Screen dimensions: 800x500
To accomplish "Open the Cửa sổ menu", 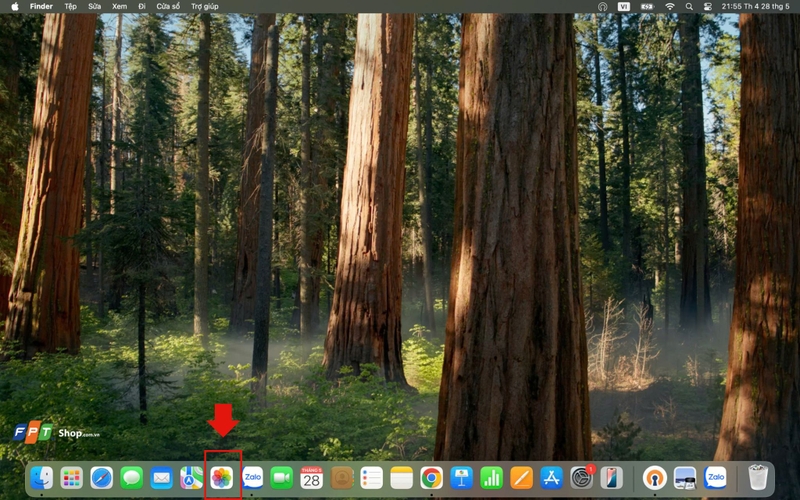I will (x=168, y=6).
